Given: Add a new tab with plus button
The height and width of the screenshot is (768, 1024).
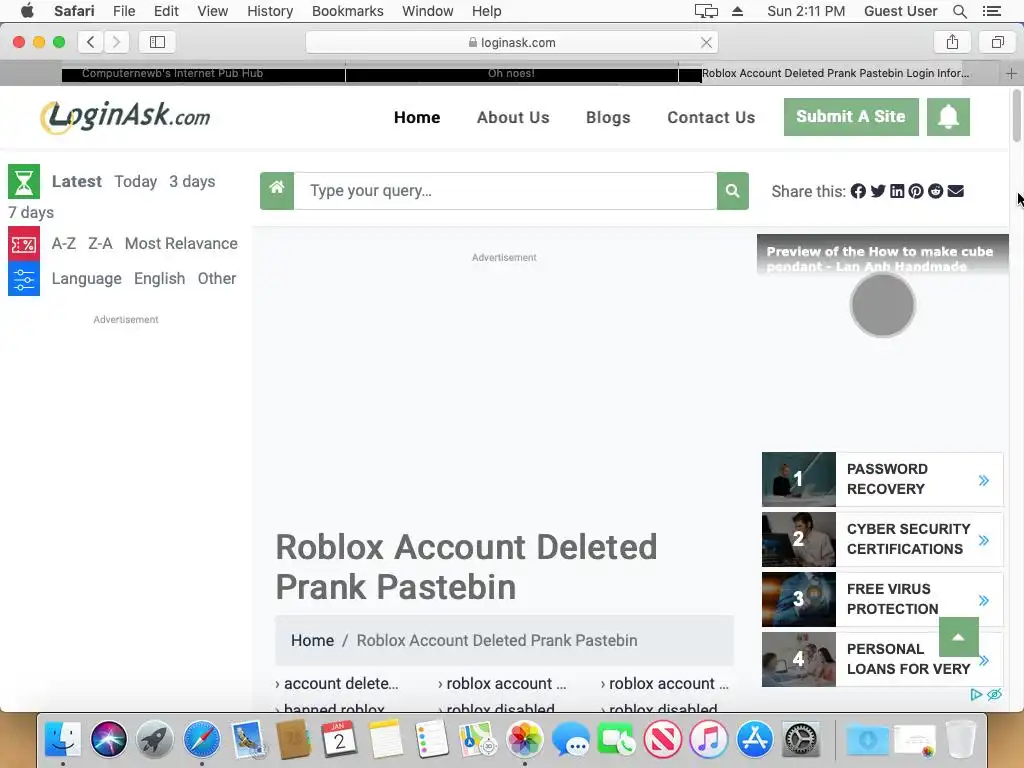Looking at the screenshot, I should coord(1011,74).
